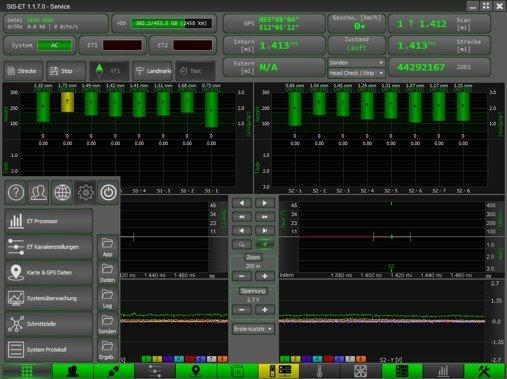
Task: Click the grid main menu icon in bottom bar
Action: pos(27,371)
